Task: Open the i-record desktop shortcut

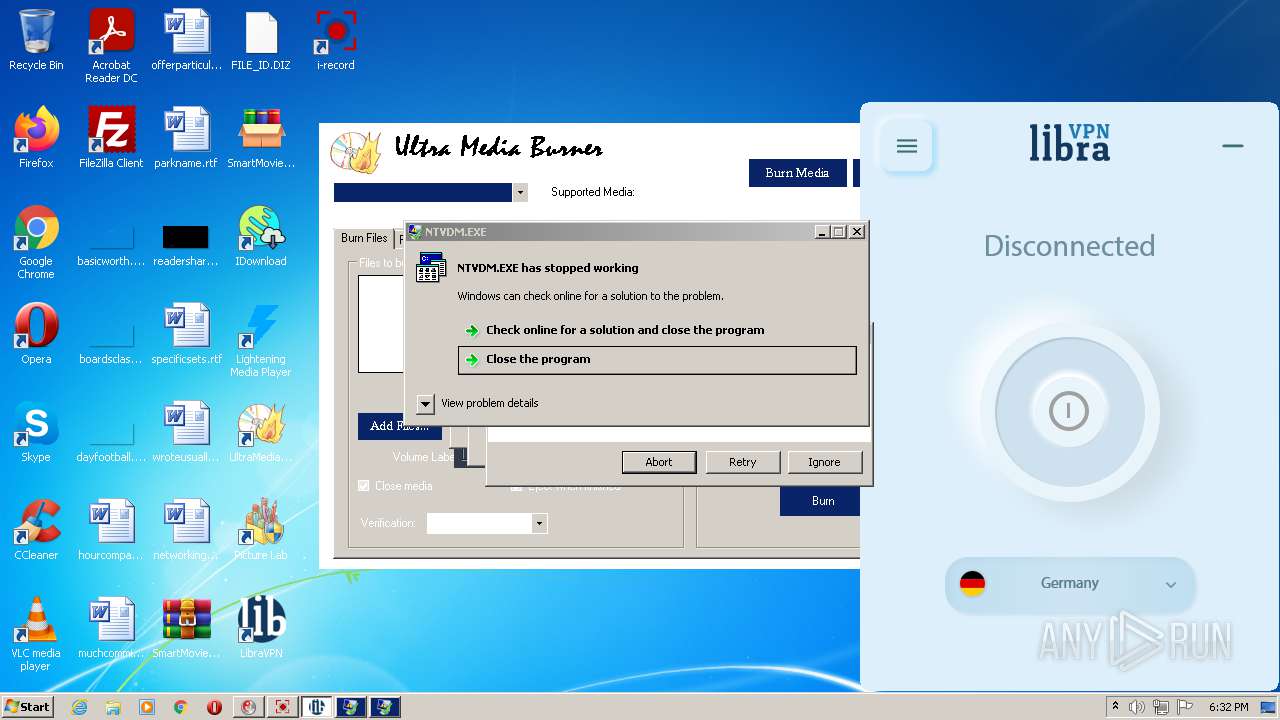Action: tap(336, 41)
